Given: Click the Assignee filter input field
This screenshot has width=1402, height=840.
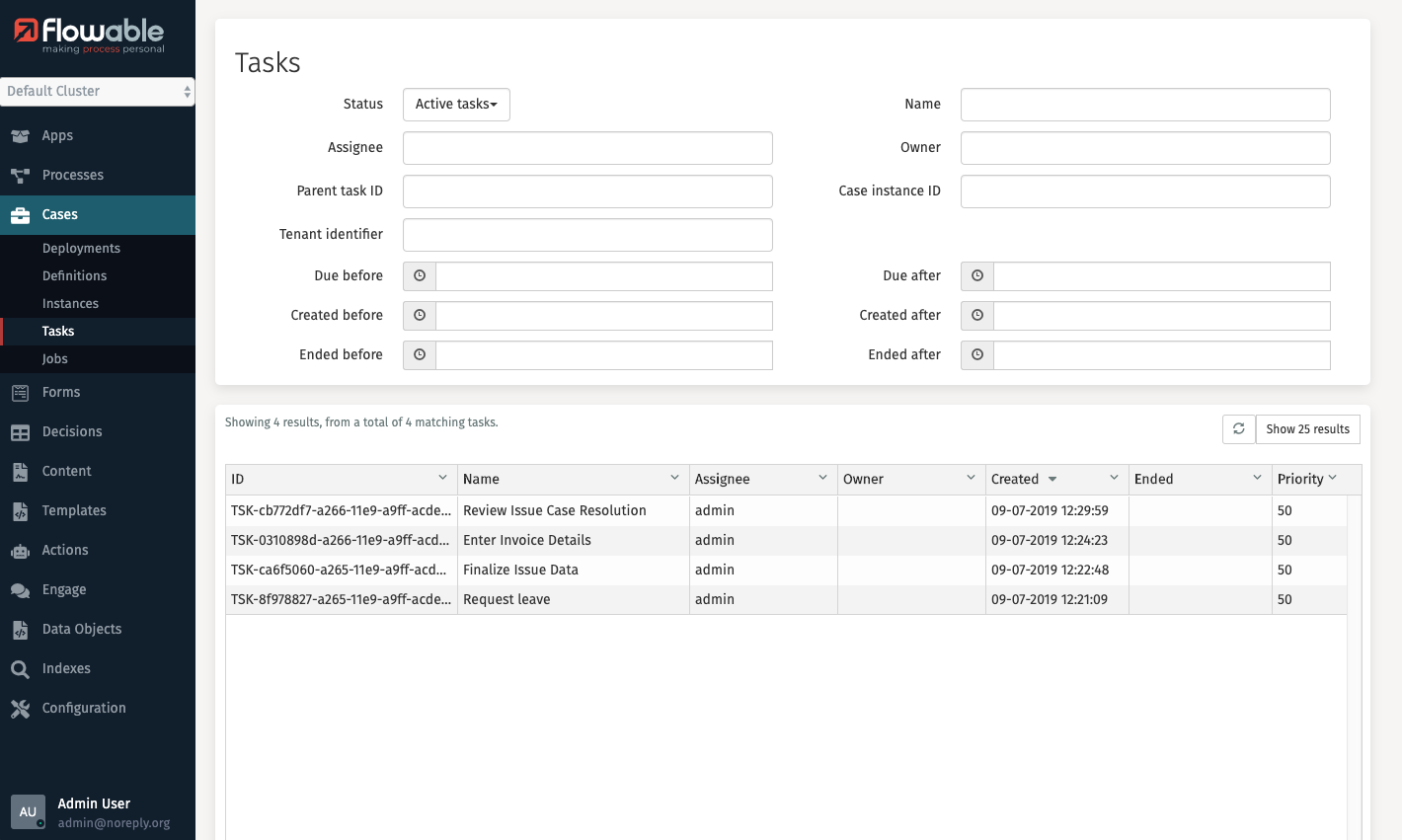Looking at the screenshot, I should pos(587,148).
